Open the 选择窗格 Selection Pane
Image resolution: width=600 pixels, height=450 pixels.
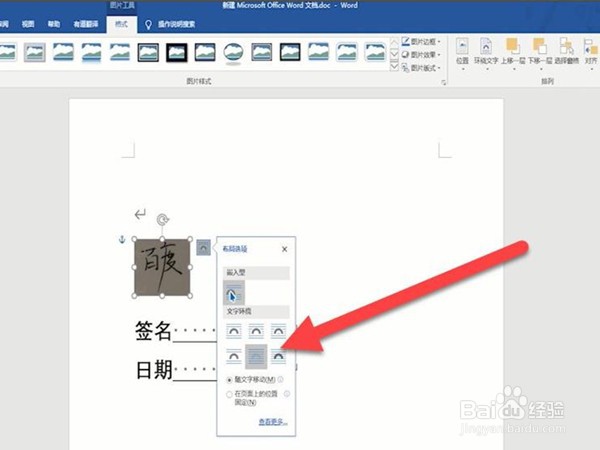(567, 51)
